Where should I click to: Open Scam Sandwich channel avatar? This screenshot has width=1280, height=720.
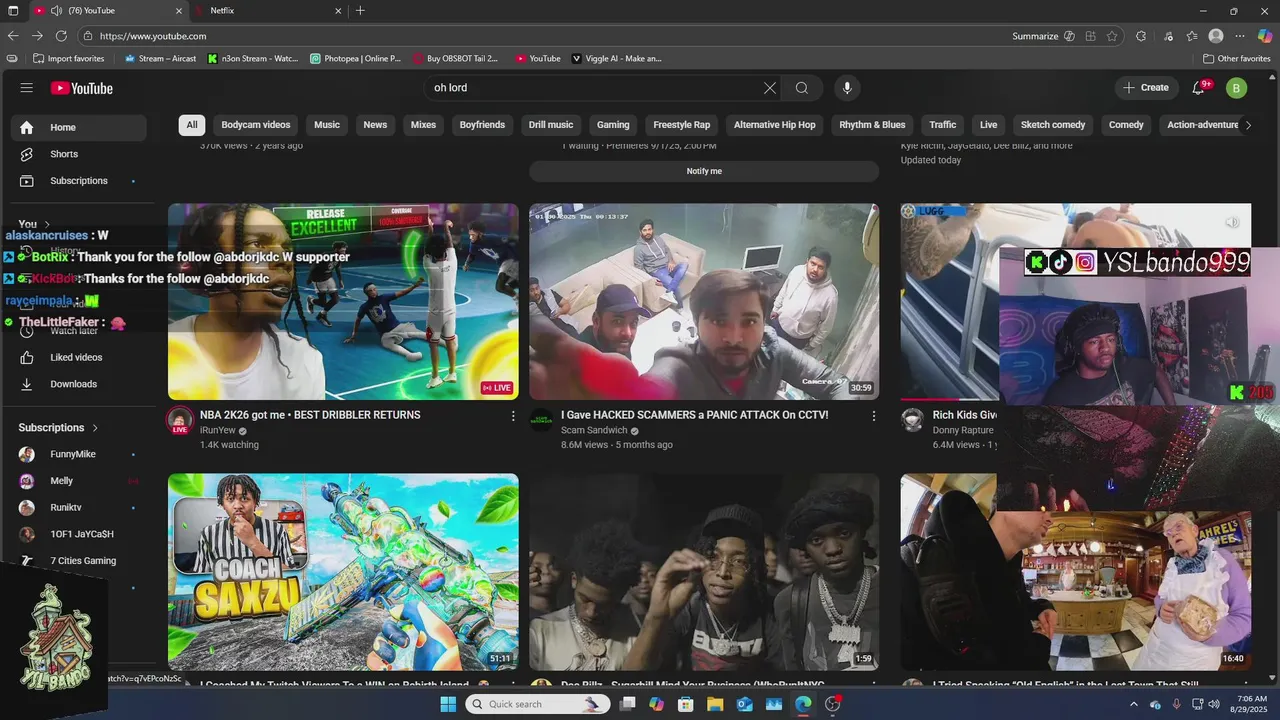tap(541, 420)
